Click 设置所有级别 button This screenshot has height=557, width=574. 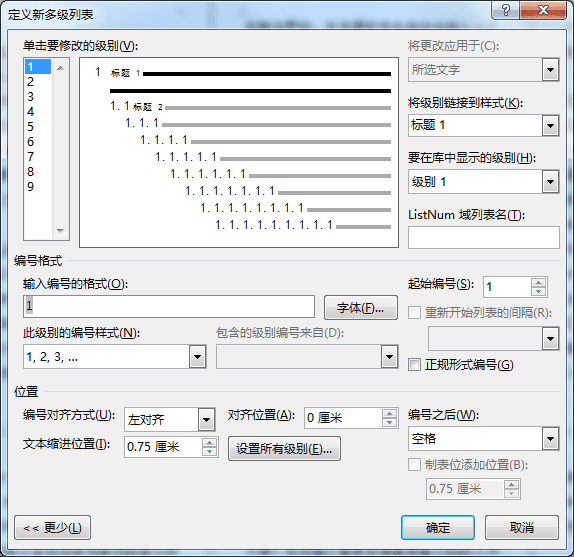pyautogui.click(x=284, y=448)
